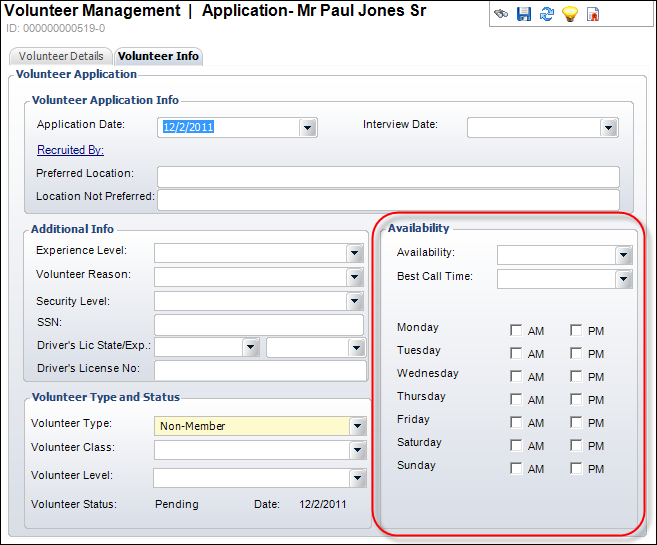Click the Recruited By link
Screen dimensions: 657x545
pyautogui.click(x=70, y=150)
